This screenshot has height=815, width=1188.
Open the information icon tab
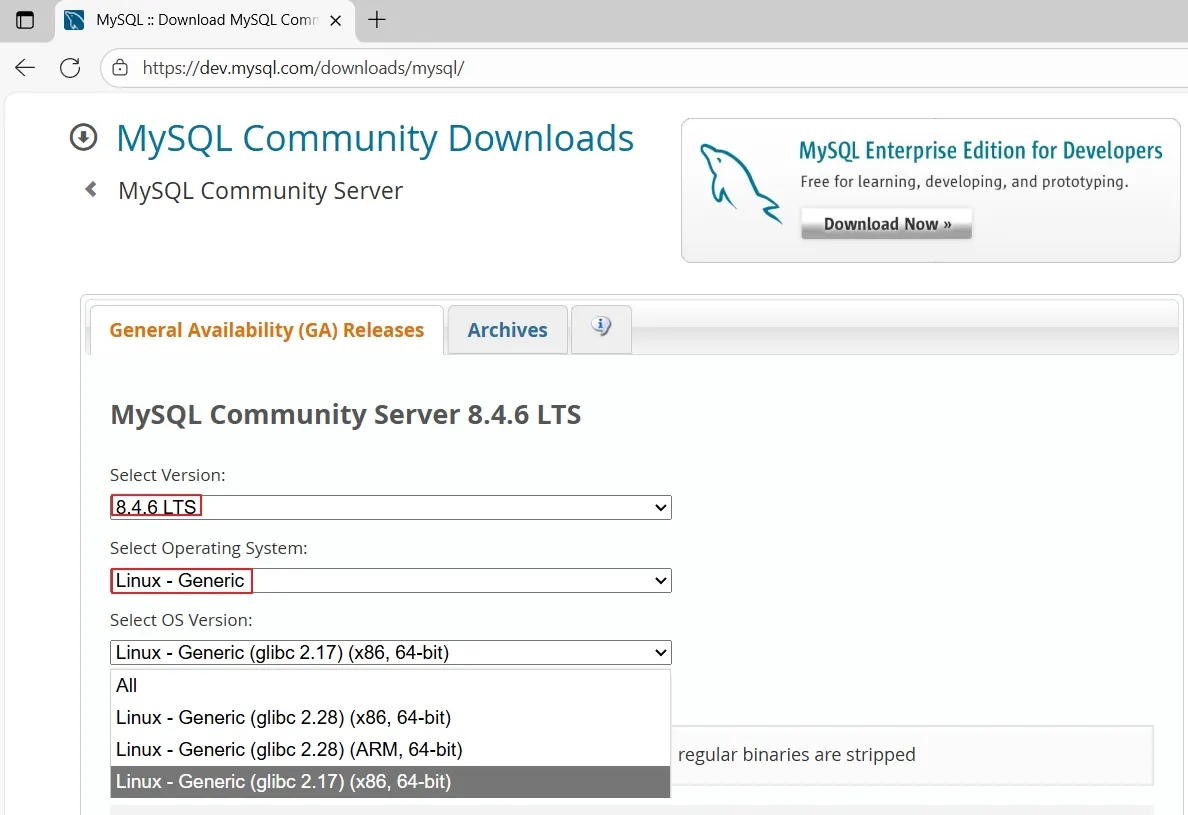click(x=602, y=329)
